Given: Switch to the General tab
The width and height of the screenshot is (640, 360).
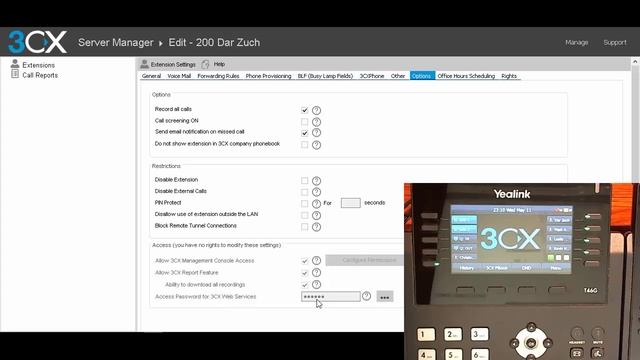Looking at the screenshot, I should click(151, 76).
